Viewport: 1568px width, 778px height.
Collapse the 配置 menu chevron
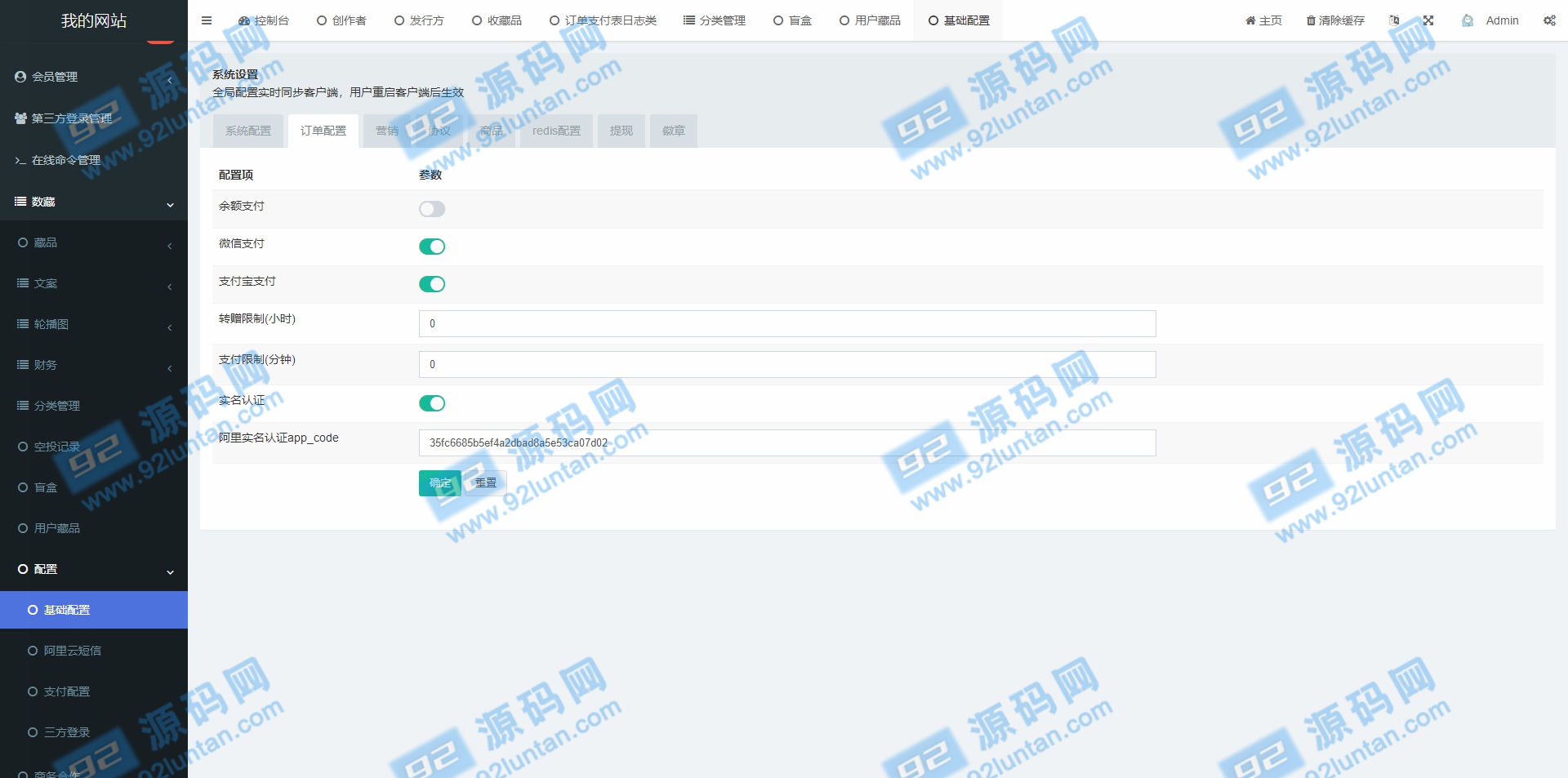[x=170, y=572]
